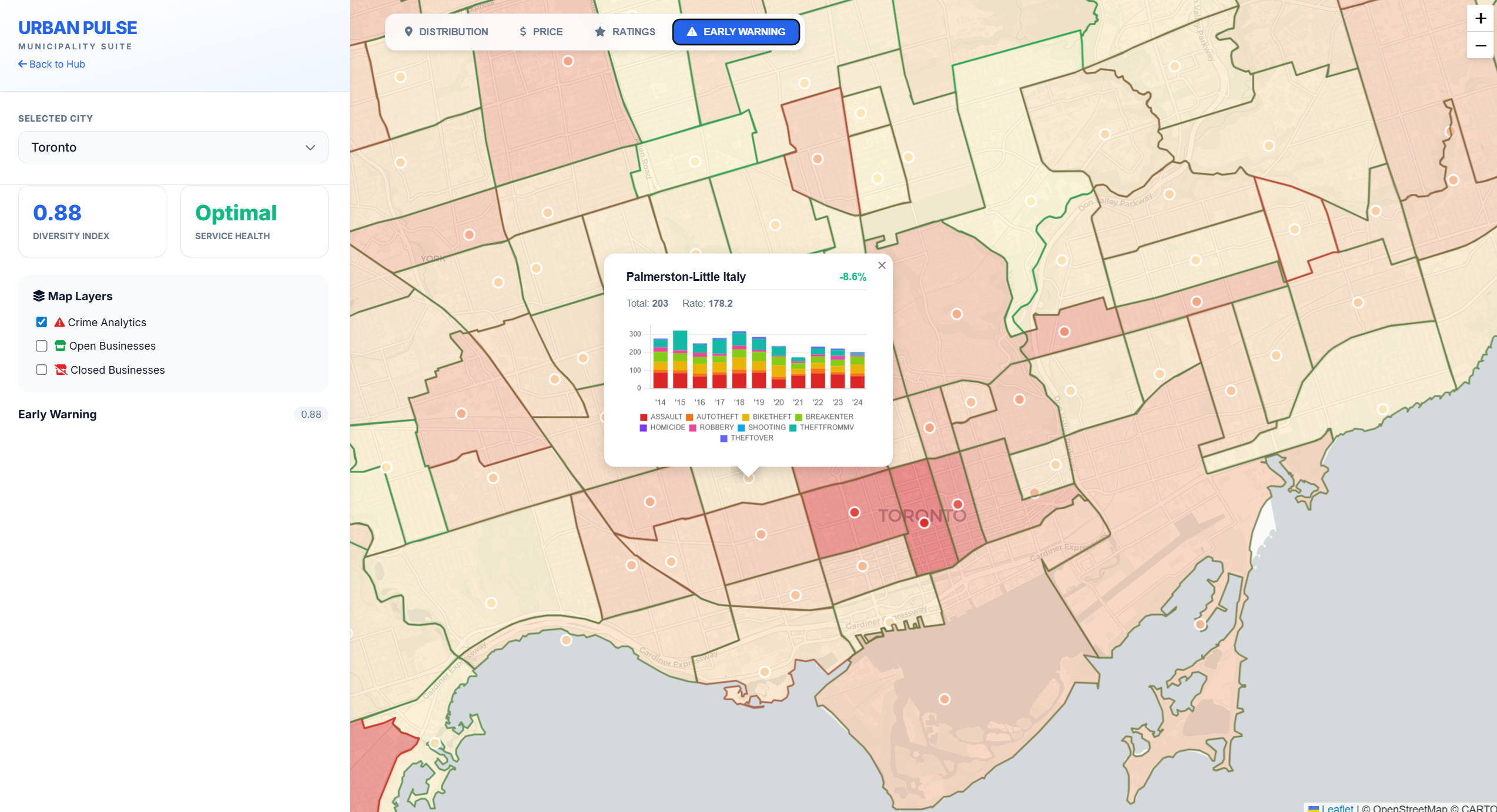Click the Ratings star icon
This screenshot has height=812, width=1497.
coord(599,32)
